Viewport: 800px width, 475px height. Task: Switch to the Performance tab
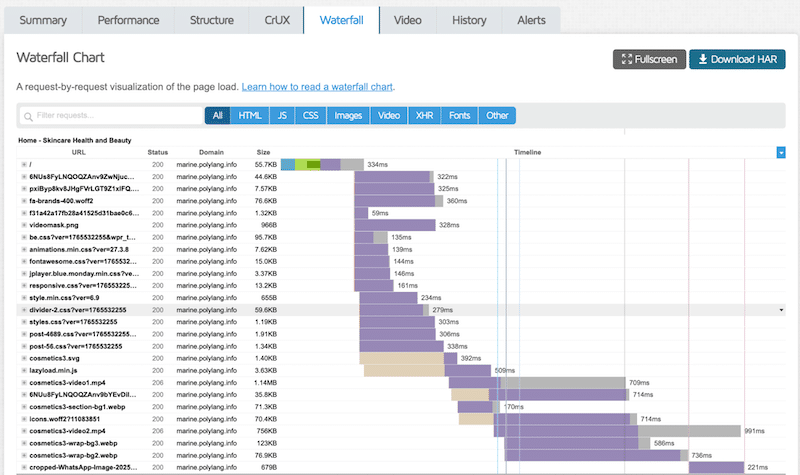click(x=127, y=20)
